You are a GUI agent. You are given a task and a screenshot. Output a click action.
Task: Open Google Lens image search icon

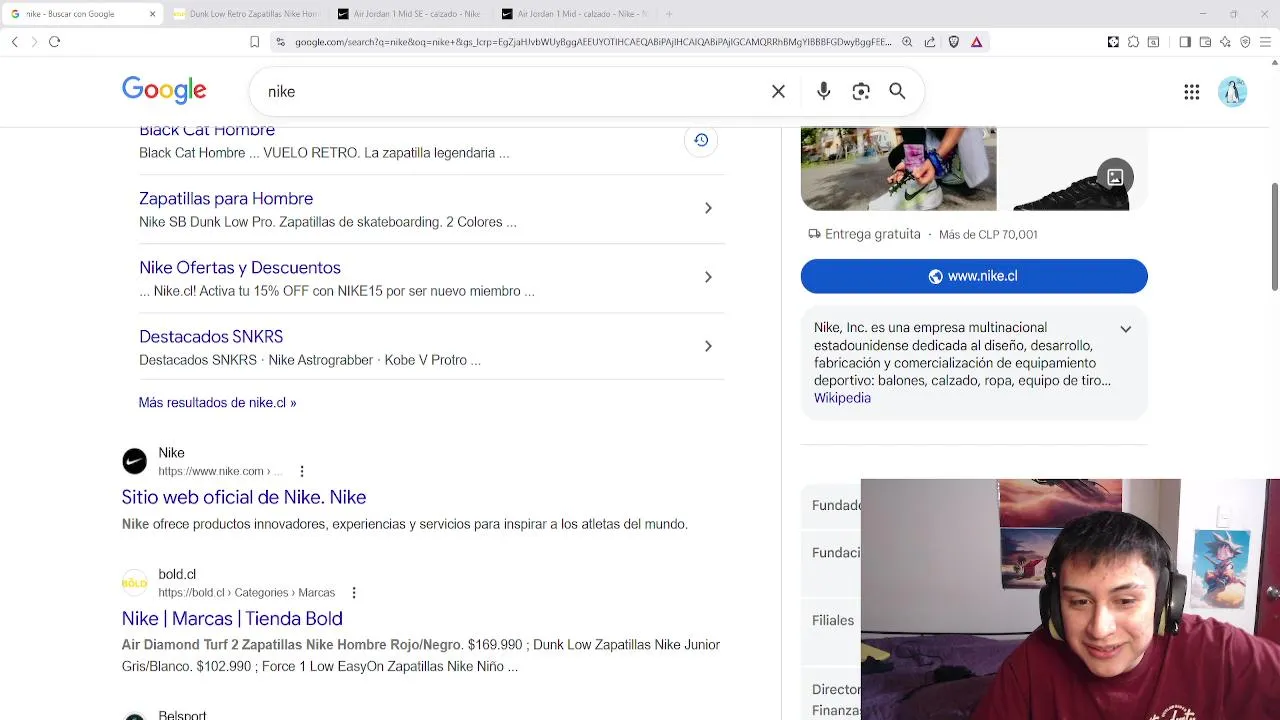click(861, 91)
